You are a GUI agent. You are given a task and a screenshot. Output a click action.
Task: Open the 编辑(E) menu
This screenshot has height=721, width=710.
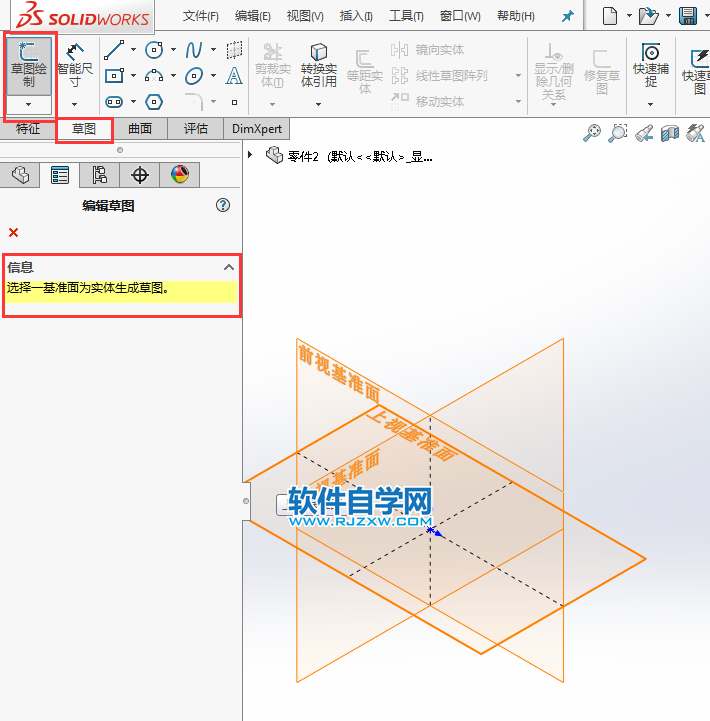(x=252, y=16)
